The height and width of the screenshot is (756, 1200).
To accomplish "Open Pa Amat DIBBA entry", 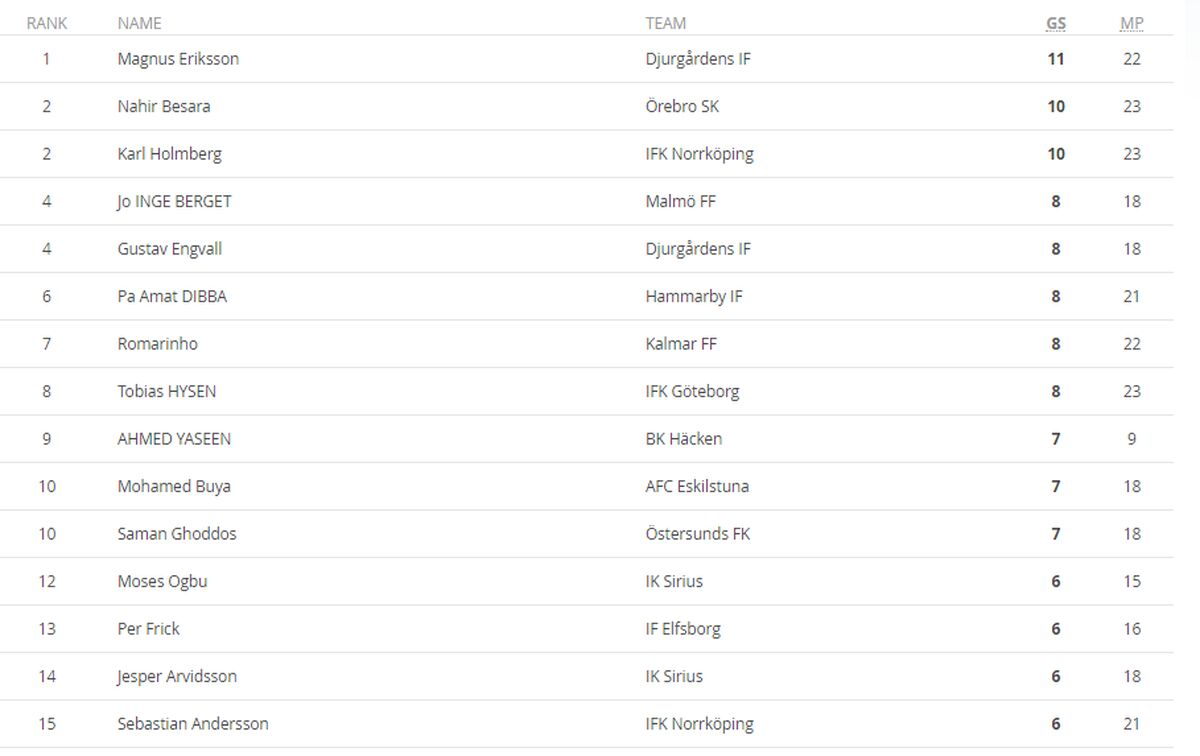I will [172, 296].
